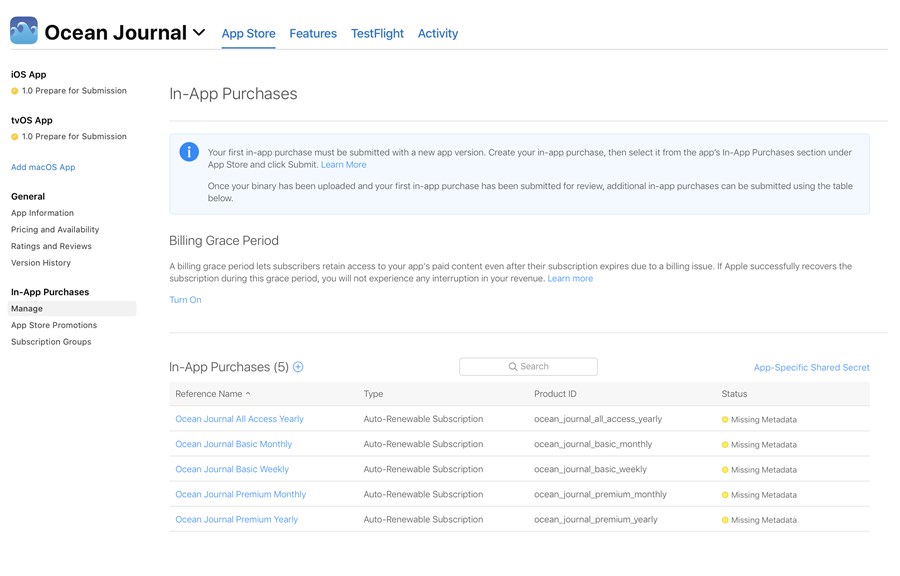Select iOS App 1.0 Prepare for Submission
The image size is (900, 576).
[69, 91]
